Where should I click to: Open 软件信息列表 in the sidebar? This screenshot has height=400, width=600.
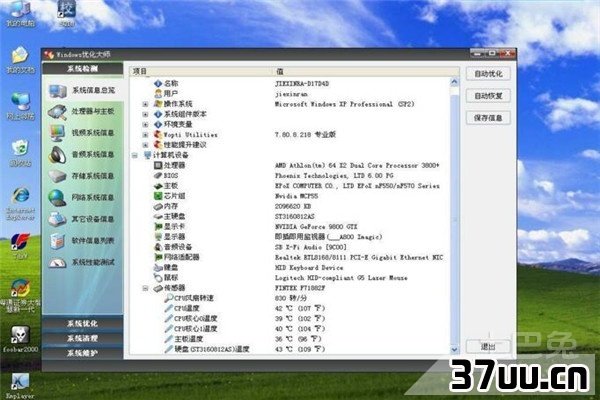pos(82,241)
